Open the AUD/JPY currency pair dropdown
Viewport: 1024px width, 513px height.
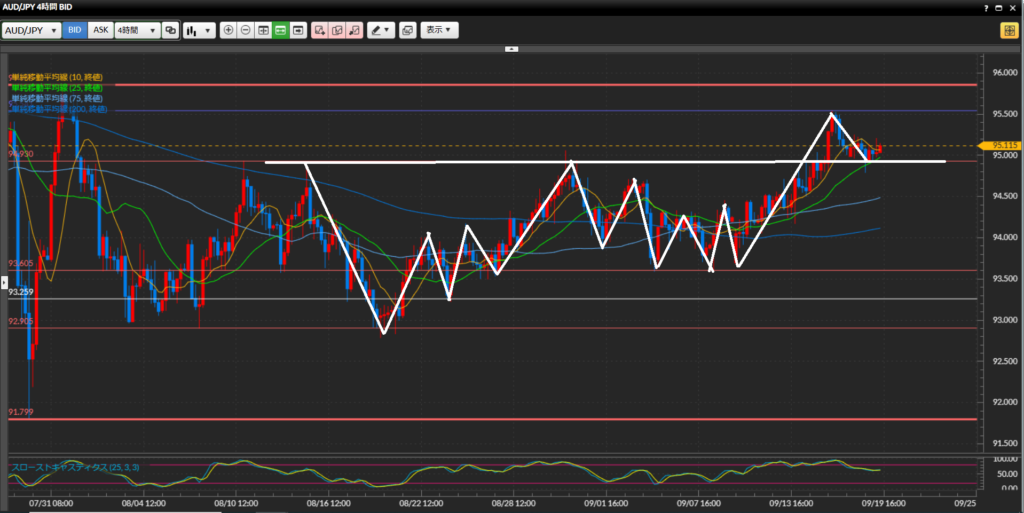(x=32, y=30)
